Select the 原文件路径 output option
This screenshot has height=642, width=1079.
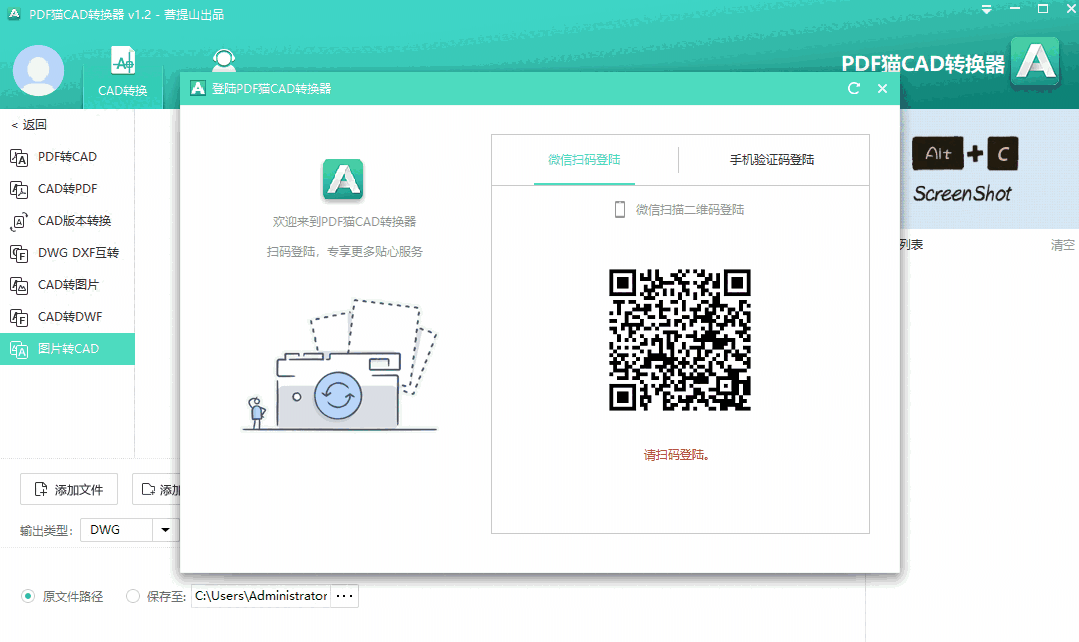[30, 596]
